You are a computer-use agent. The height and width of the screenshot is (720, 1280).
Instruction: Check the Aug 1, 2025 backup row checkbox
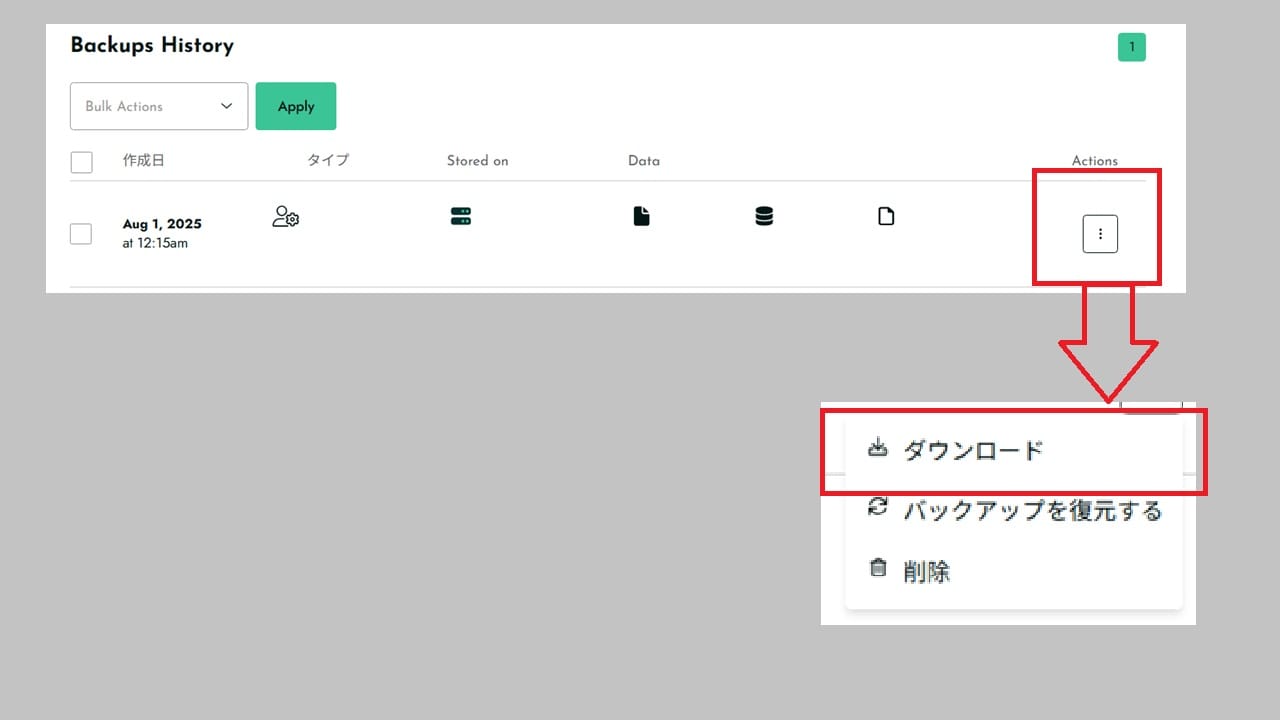click(x=81, y=234)
